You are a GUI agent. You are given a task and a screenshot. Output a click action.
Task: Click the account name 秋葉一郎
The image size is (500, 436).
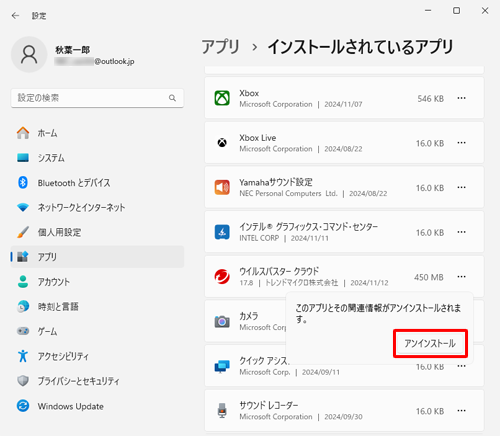tap(73, 50)
